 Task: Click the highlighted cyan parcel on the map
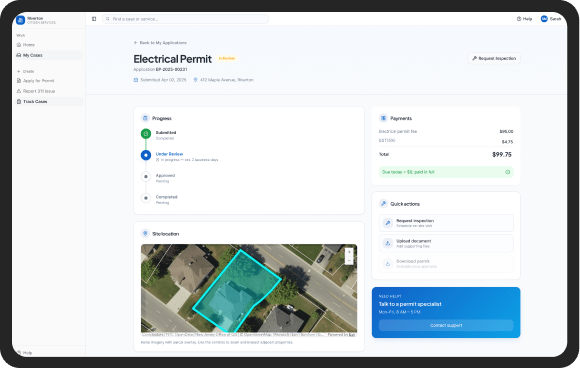tap(237, 290)
